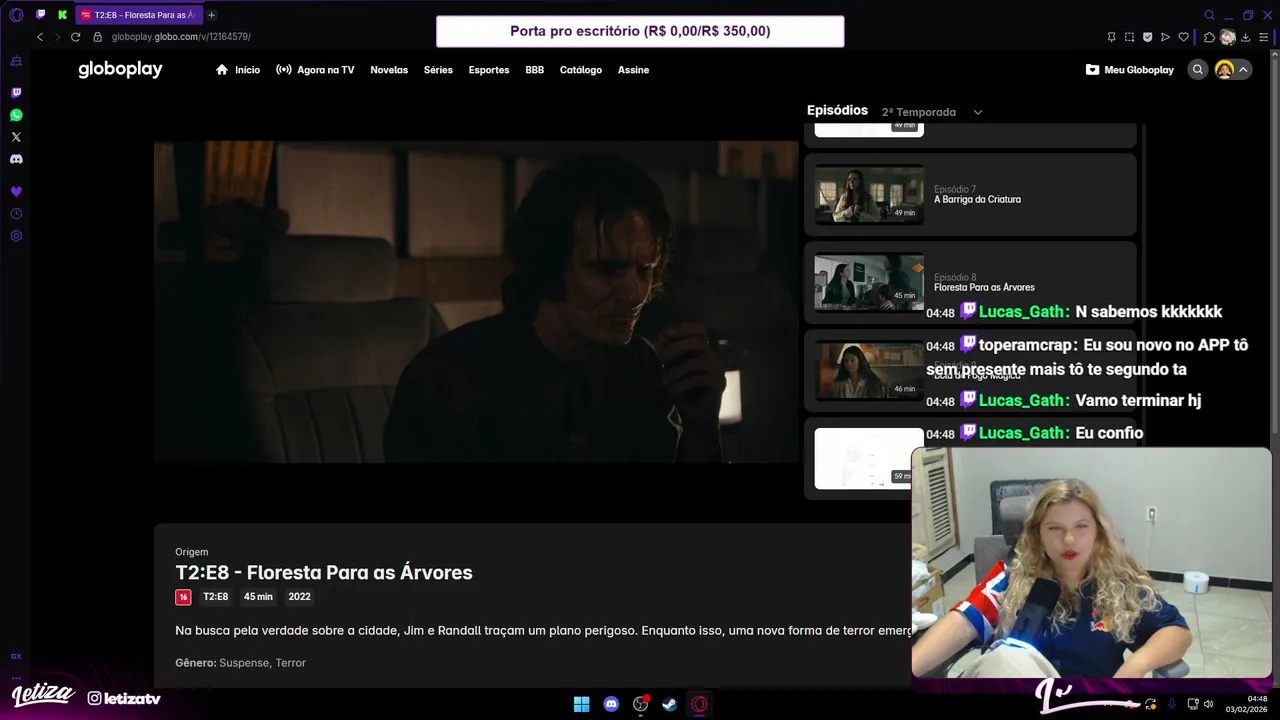Select the T2:E8 Floresta Para as tab
Viewport: 1280px width, 720px height.
coord(138,15)
